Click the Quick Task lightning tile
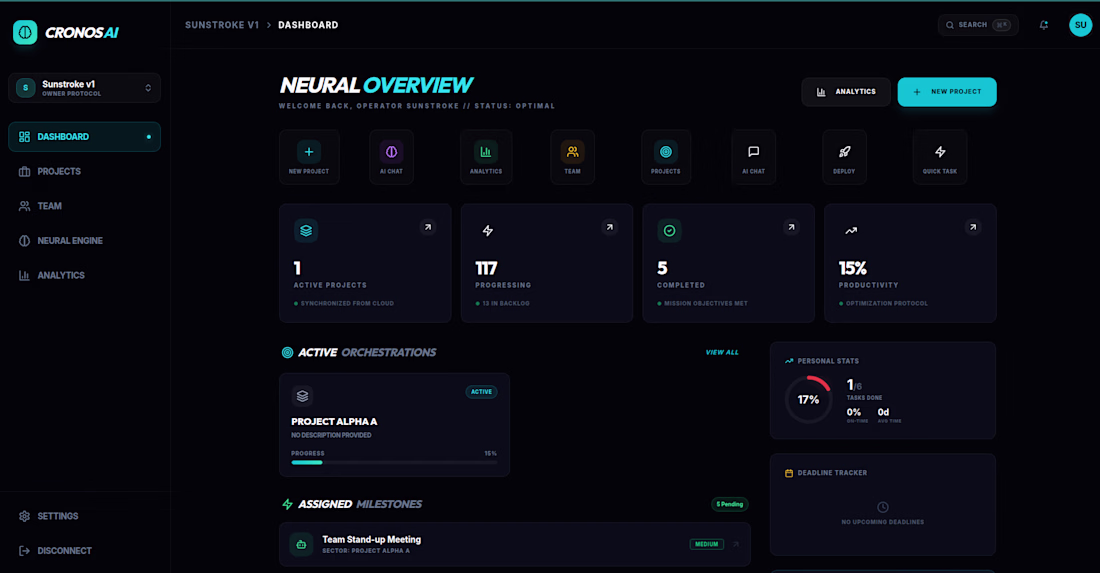 coord(940,157)
